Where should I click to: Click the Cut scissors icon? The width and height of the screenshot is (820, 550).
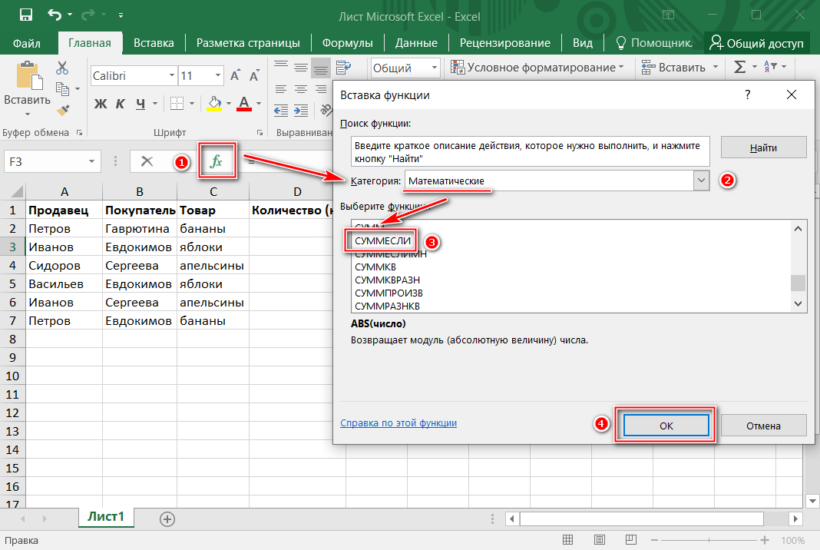pyautogui.click(x=62, y=67)
